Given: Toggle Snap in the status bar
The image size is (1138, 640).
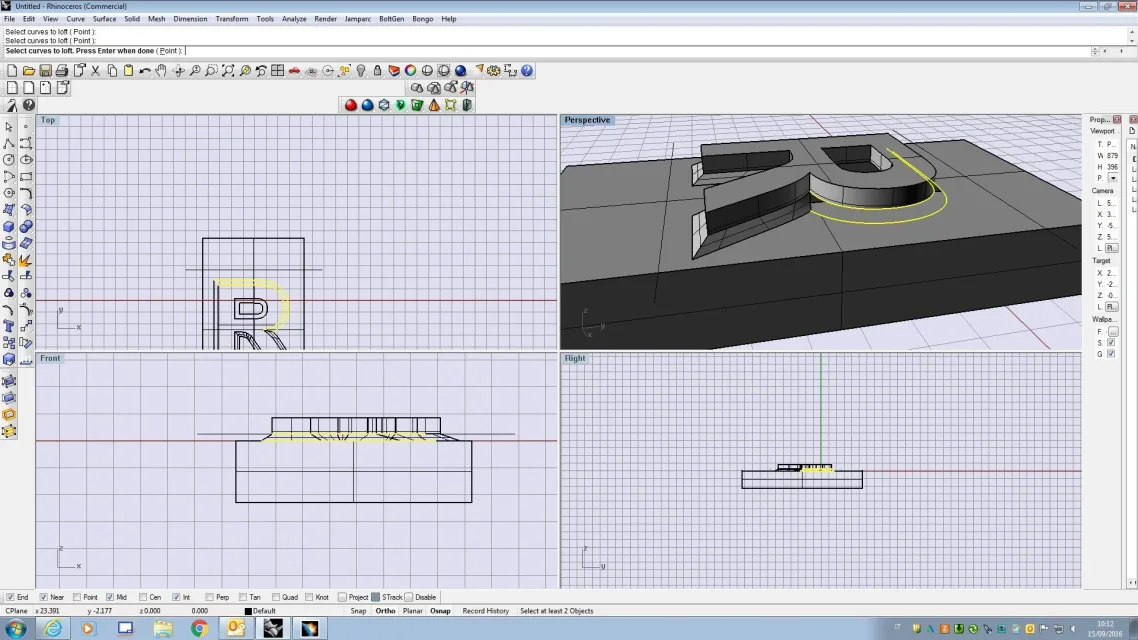Looking at the screenshot, I should (x=359, y=611).
